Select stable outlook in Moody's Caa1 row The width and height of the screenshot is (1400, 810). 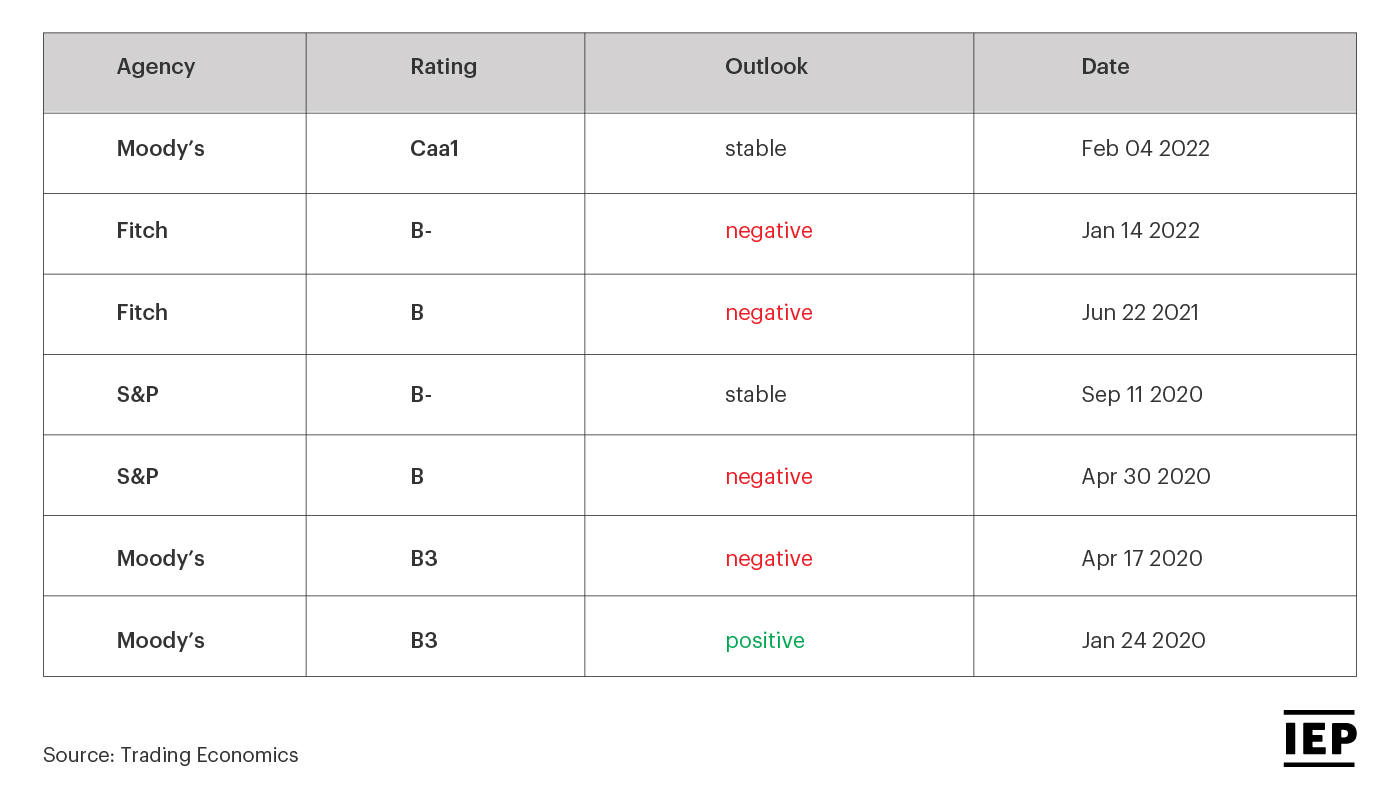click(x=756, y=149)
